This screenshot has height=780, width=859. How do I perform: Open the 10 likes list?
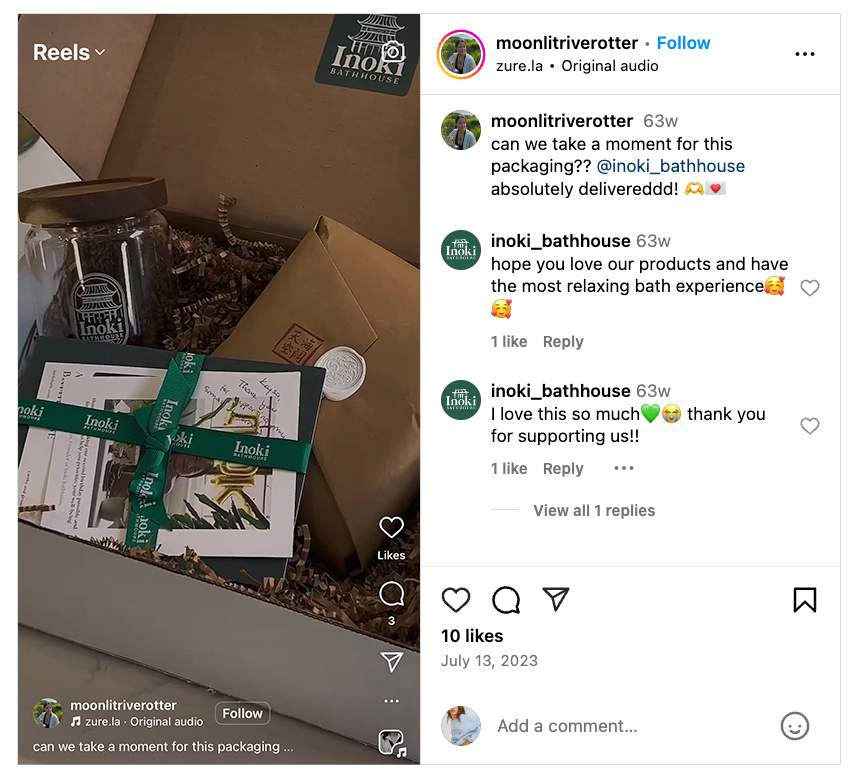point(471,635)
